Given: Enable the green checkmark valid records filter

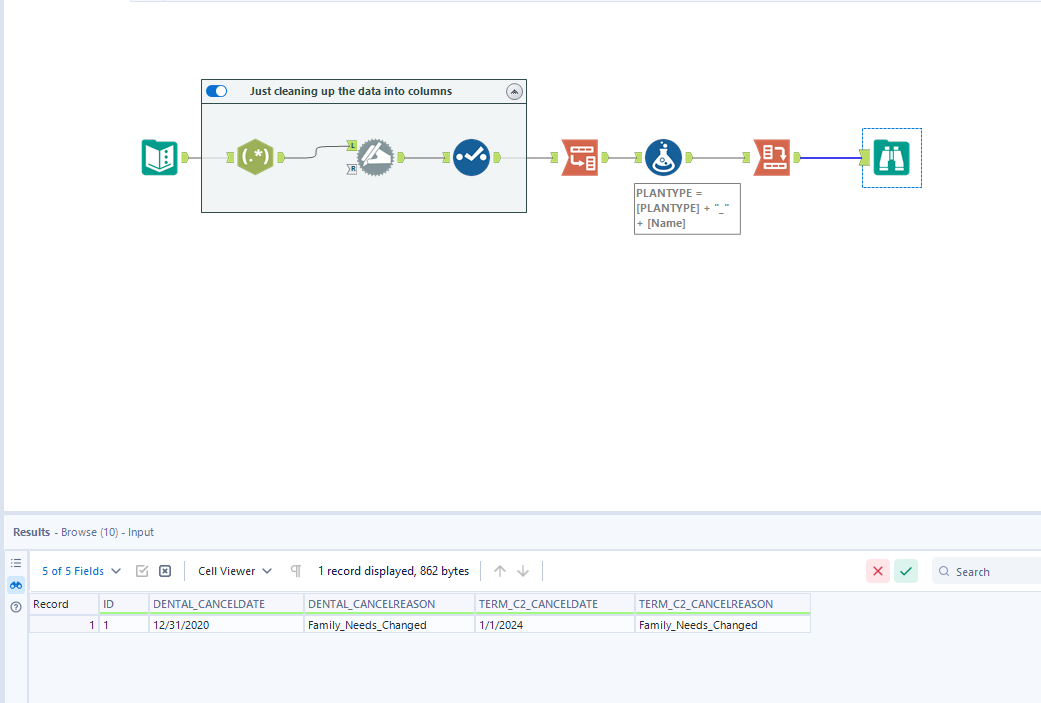Looking at the screenshot, I should point(906,570).
